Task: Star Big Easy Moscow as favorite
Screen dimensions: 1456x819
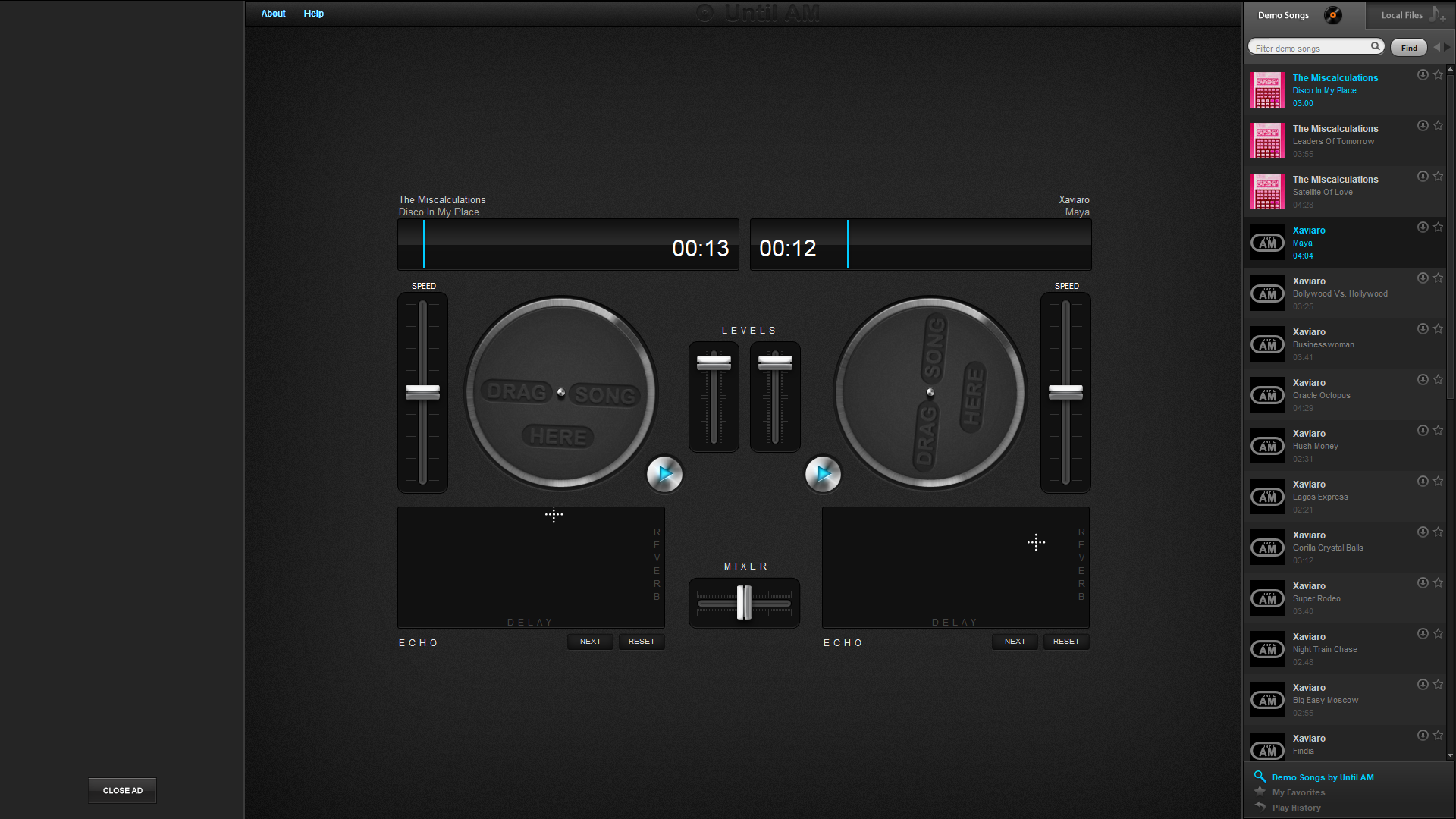Action: coord(1438,685)
